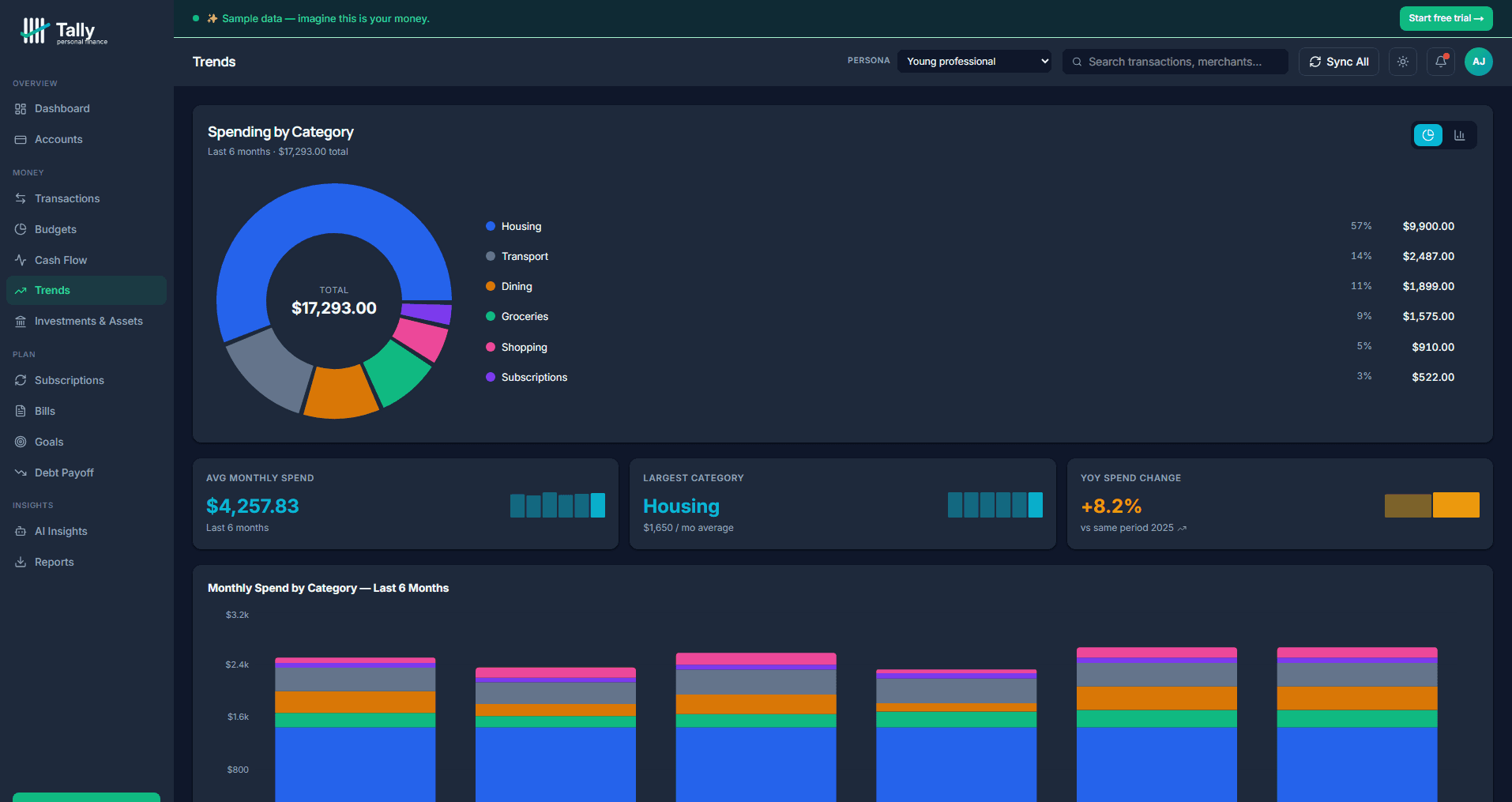Click the 11% Dining percentage
Screen dimensions: 1512x802
pyautogui.click(x=1361, y=286)
